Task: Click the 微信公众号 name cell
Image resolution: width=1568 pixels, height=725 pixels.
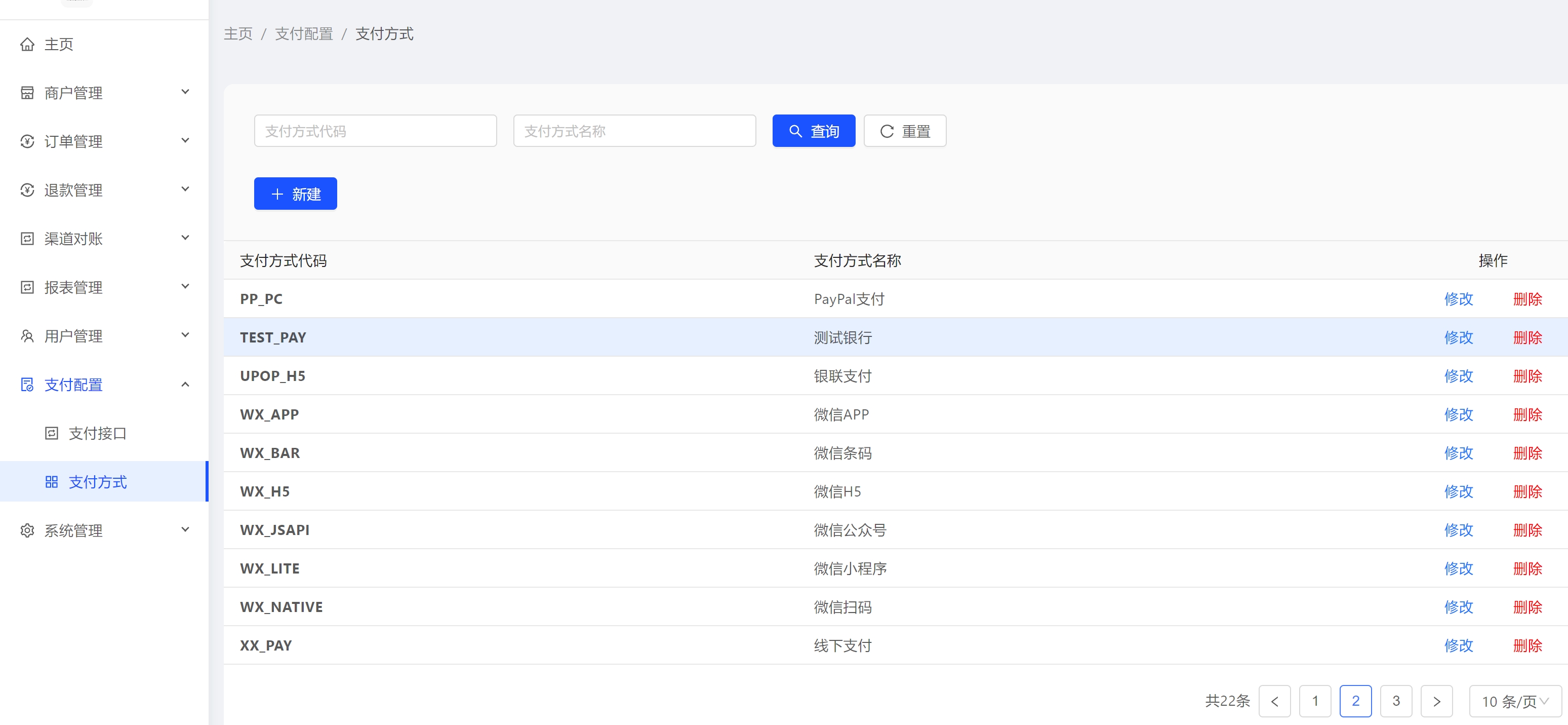Action: (850, 530)
